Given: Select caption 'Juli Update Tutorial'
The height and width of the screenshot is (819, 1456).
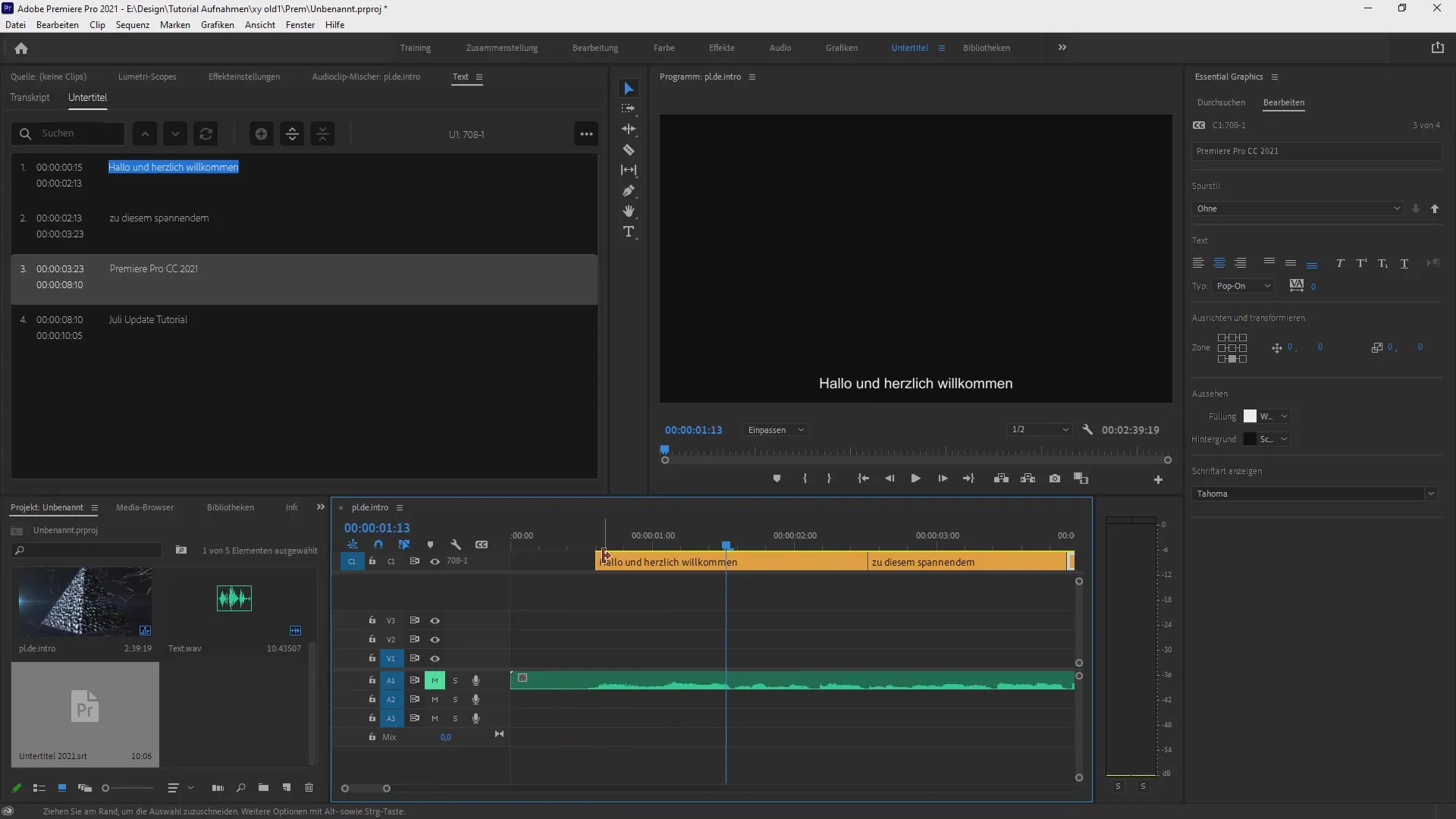Looking at the screenshot, I should pyautogui.click(x=148, y=320).
